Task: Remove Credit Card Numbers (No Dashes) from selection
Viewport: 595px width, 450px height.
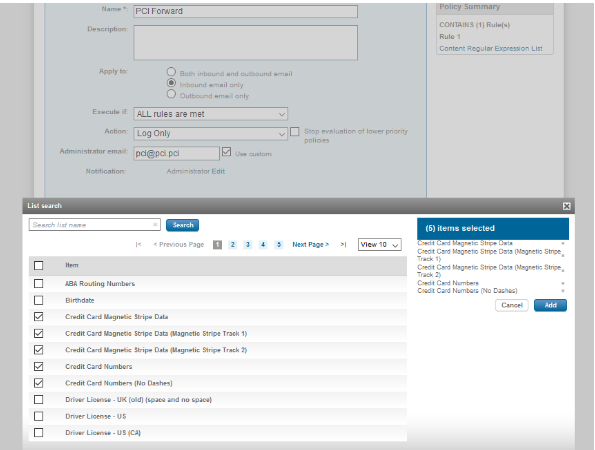Action: pyautogui.click(x=563, y=291)
